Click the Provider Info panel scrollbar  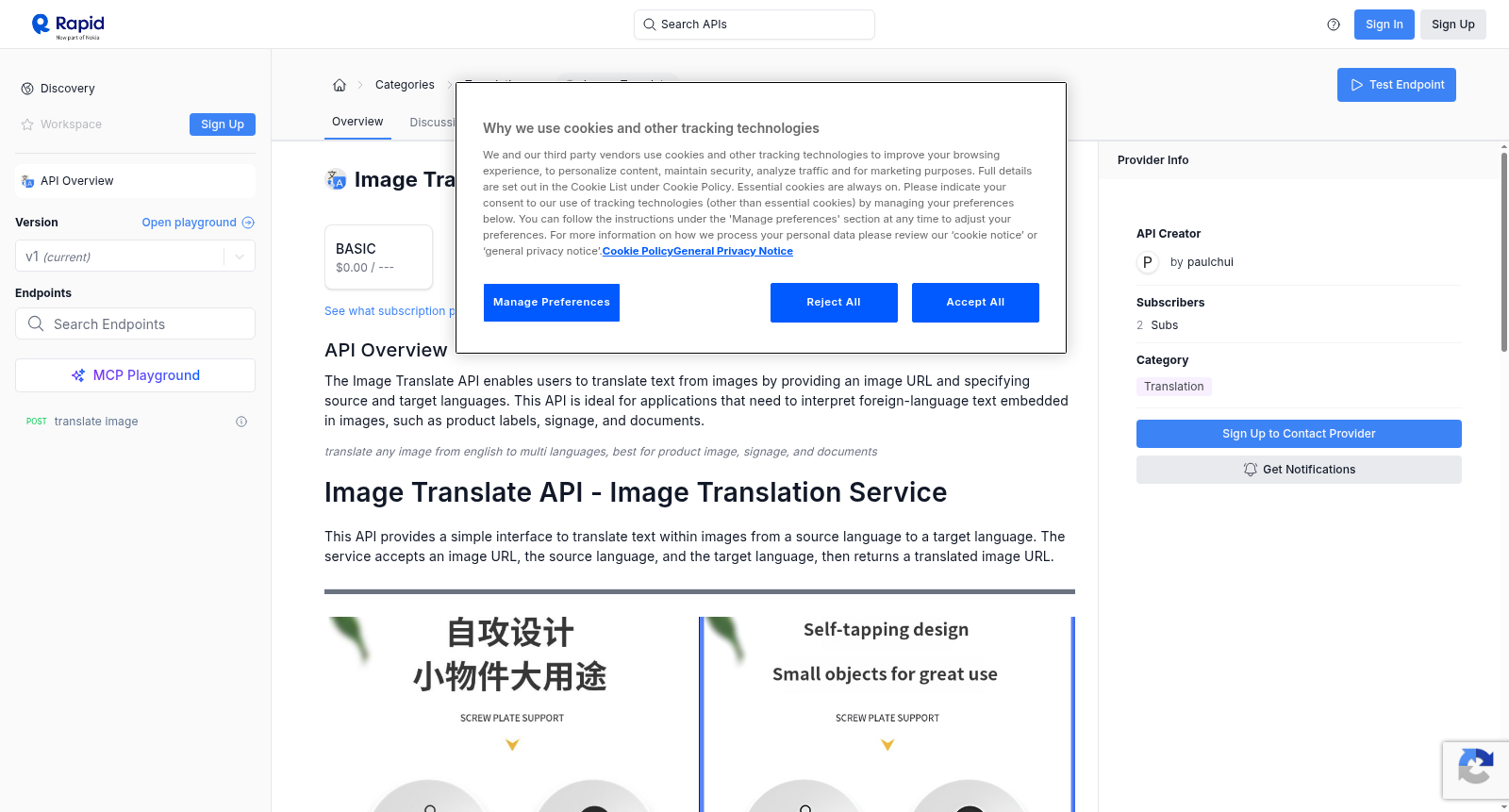1503,251
